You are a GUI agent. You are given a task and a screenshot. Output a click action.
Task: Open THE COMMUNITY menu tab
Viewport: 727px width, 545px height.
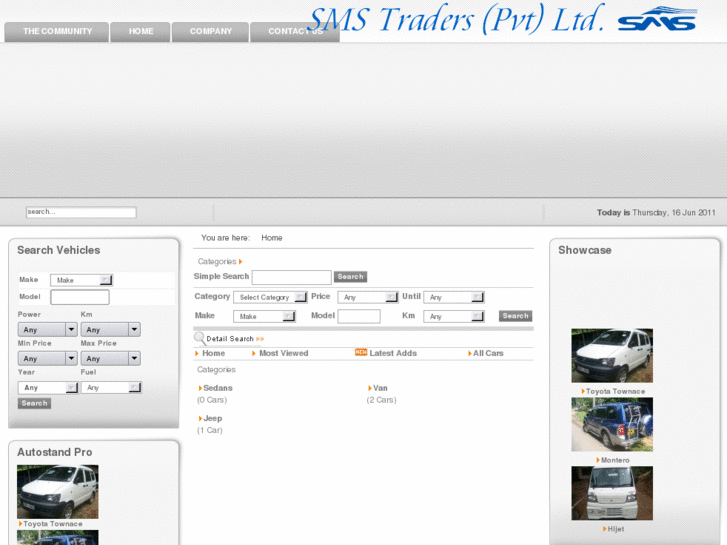click(57, 32)
